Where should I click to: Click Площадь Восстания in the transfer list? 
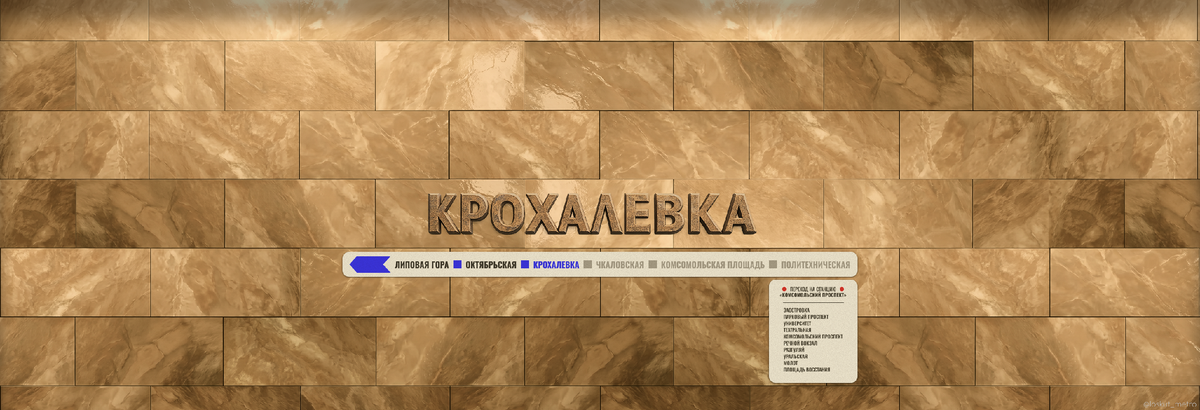tap(807, 370)
